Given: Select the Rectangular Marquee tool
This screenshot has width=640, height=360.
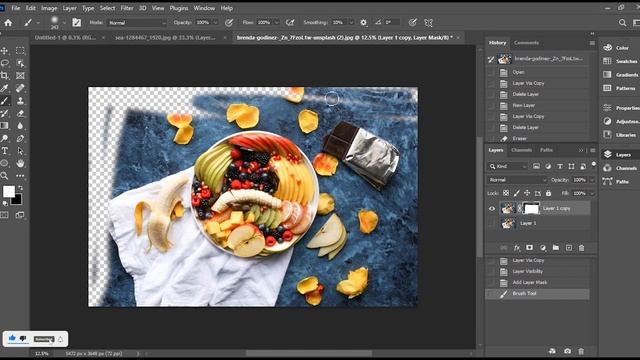Looking at the screenshot, I should (20, 51).
